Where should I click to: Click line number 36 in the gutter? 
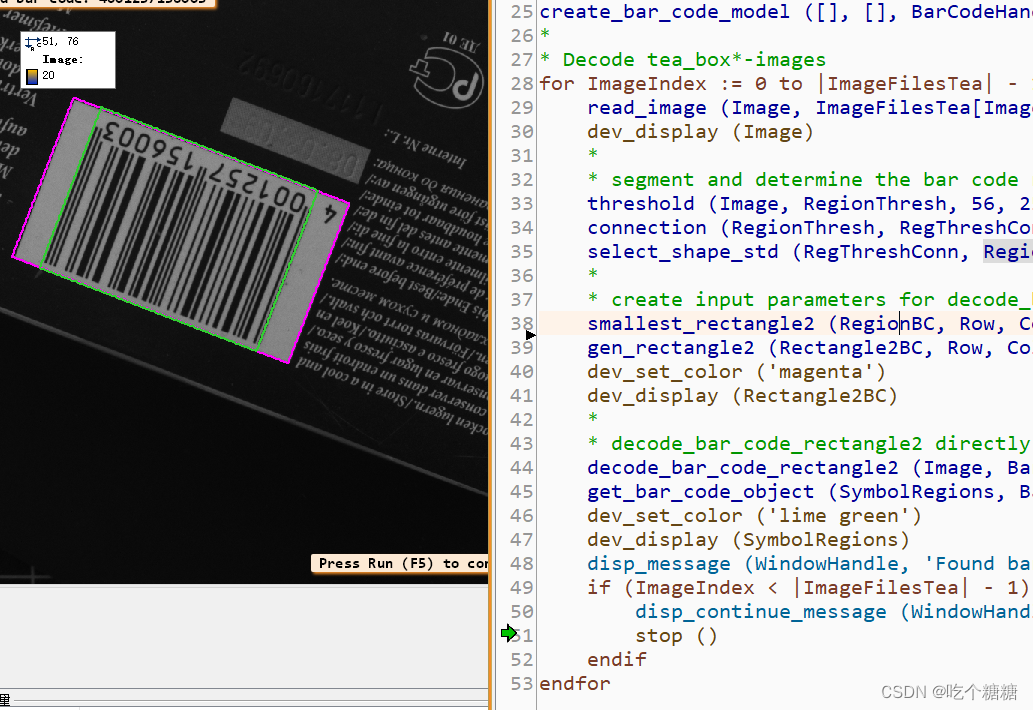coord(522,276)
